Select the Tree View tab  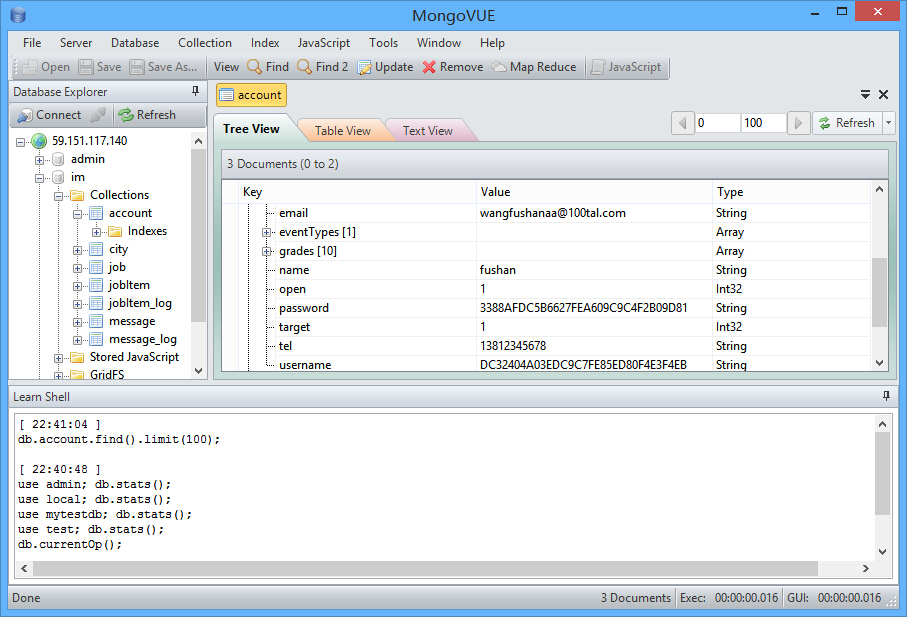tap(251, 129)
